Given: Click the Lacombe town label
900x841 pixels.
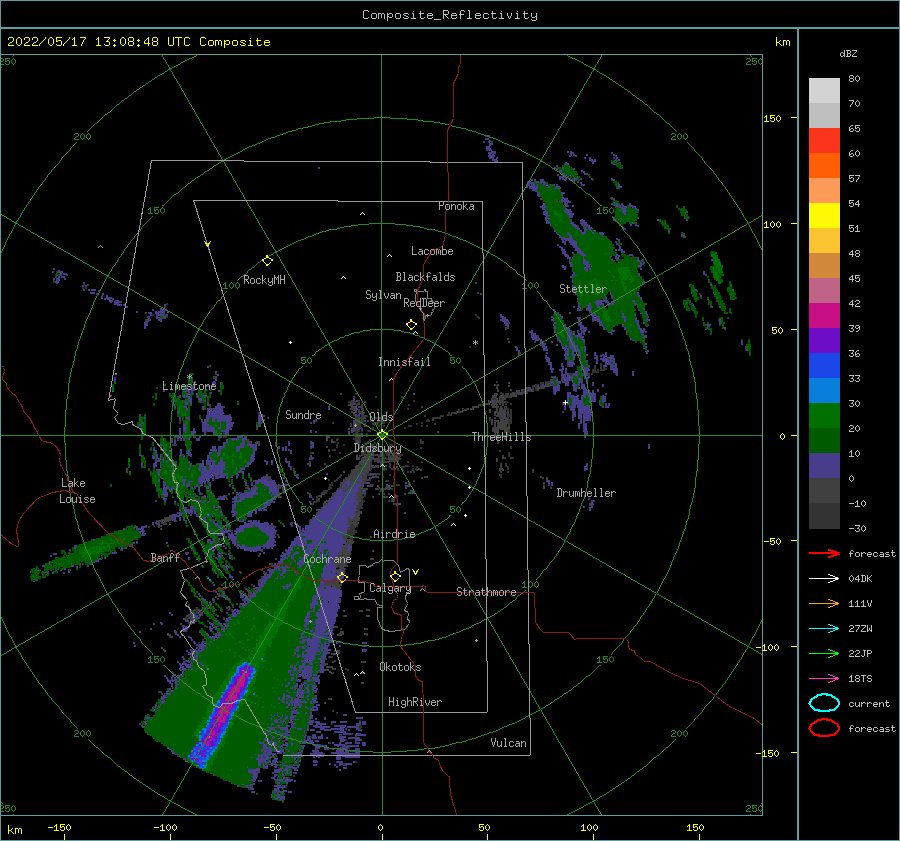Looking at the screenshot, I should pyautogui.click(x=432, y=251).
